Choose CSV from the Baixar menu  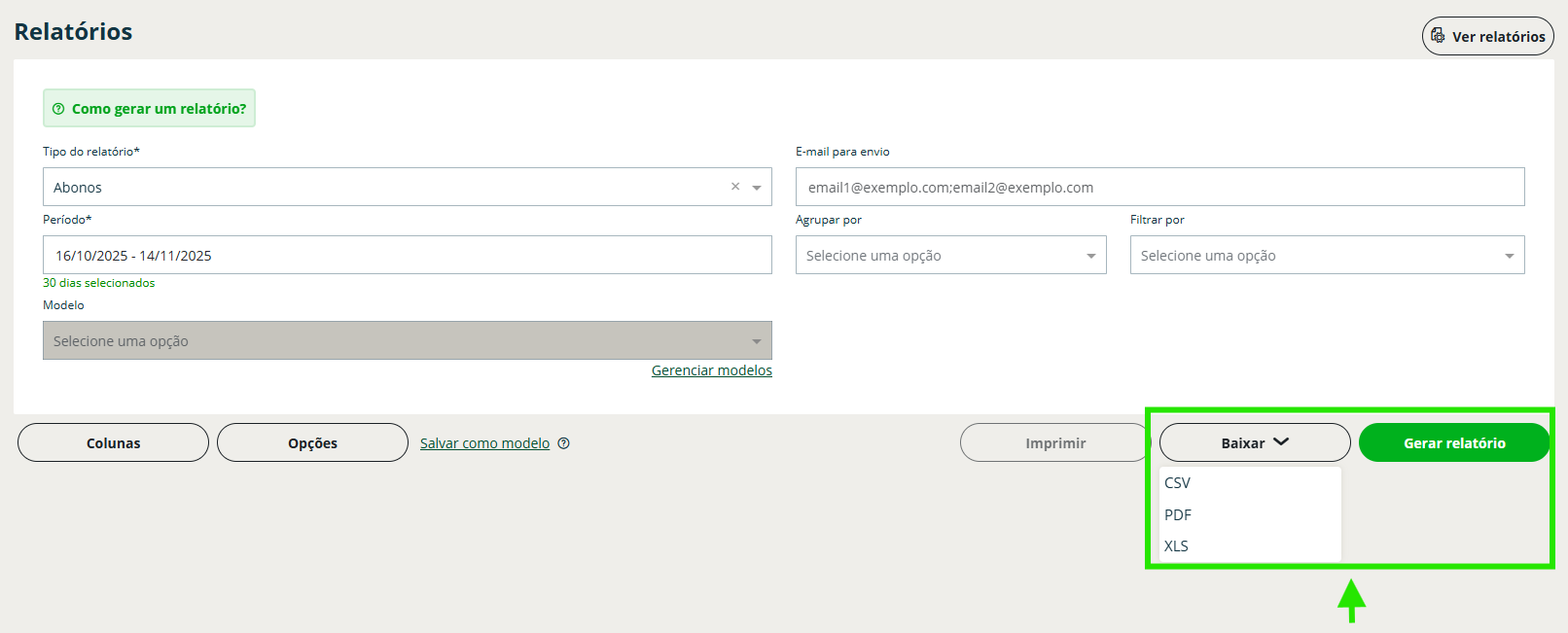point(1178,483)
